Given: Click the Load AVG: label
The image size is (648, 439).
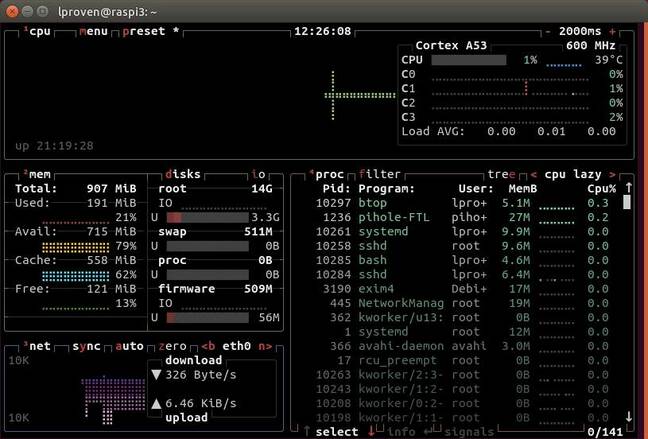Looking at the screenshot, I should click(x=433, y=131).
